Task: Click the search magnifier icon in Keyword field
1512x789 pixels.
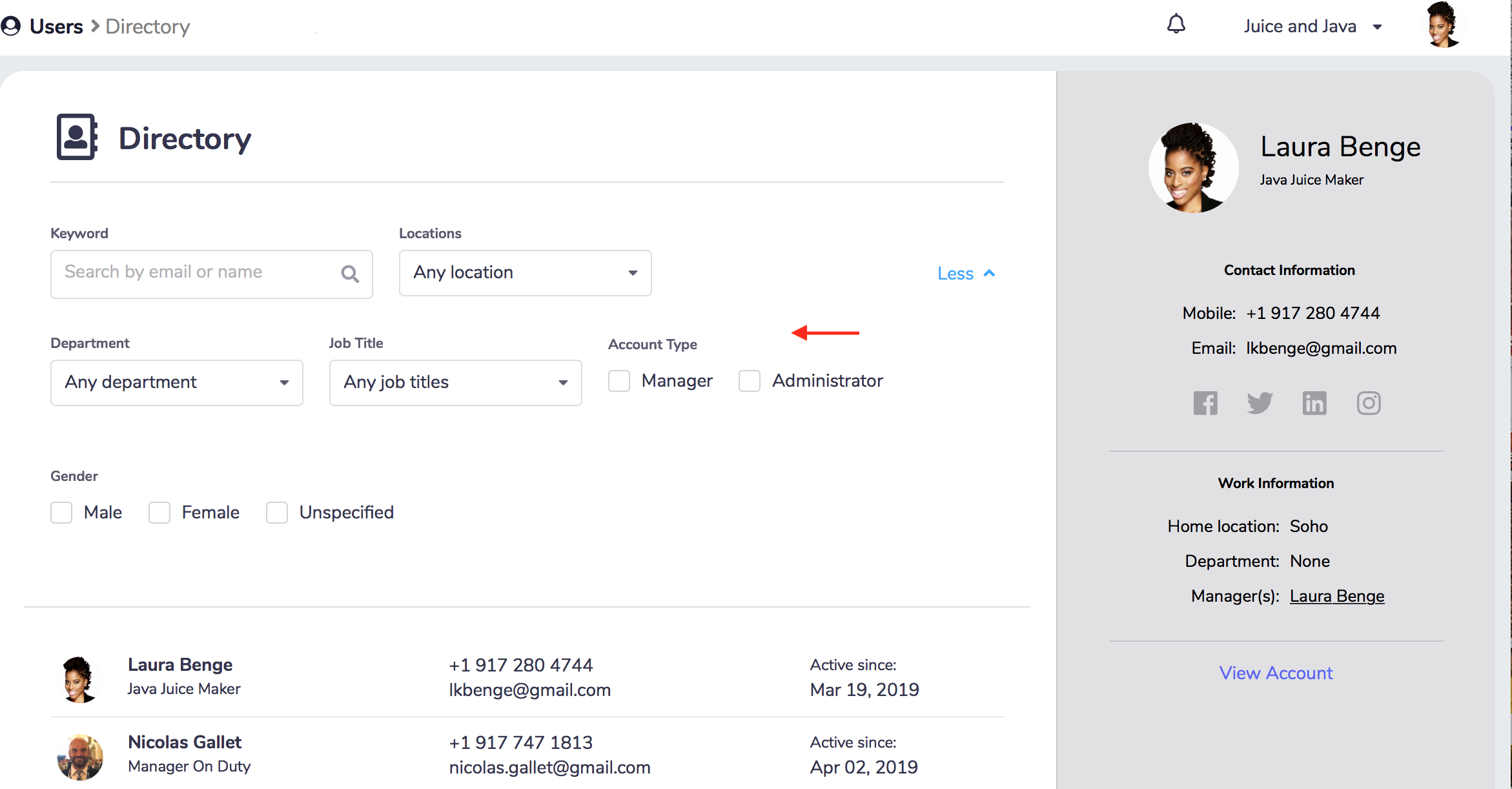Action: tap(350, 274)
